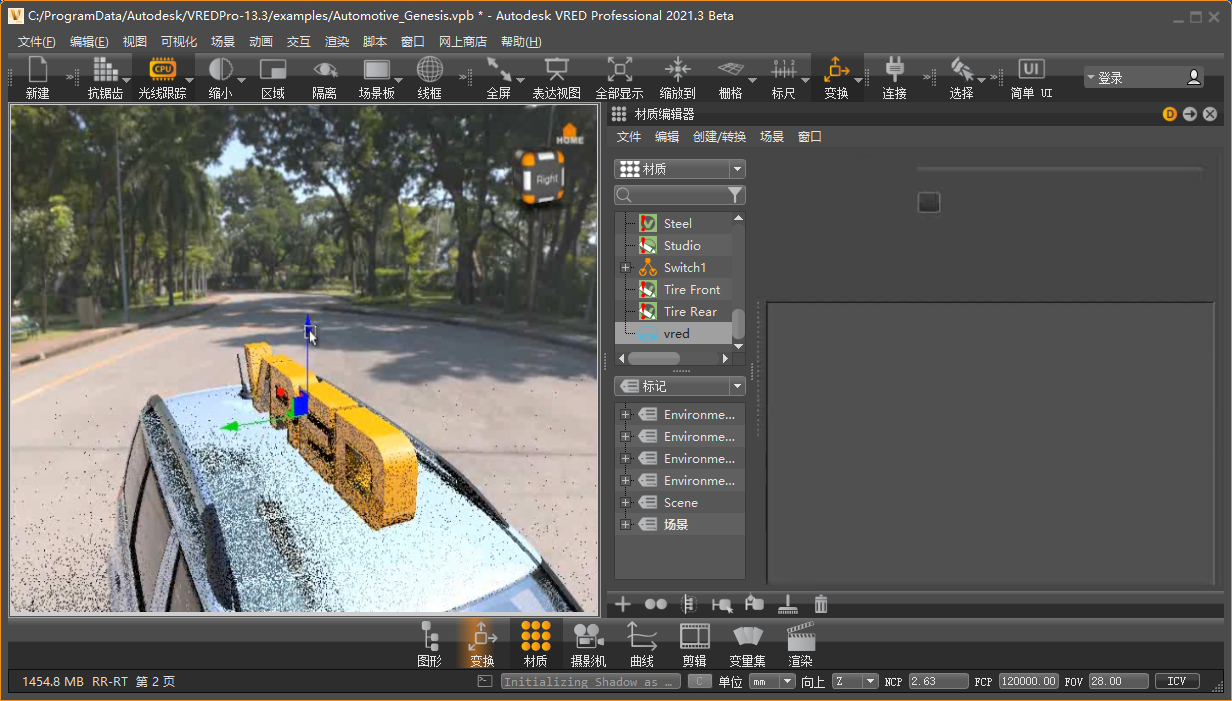Click the ICV button in status bar

[x=1177, y=681]
